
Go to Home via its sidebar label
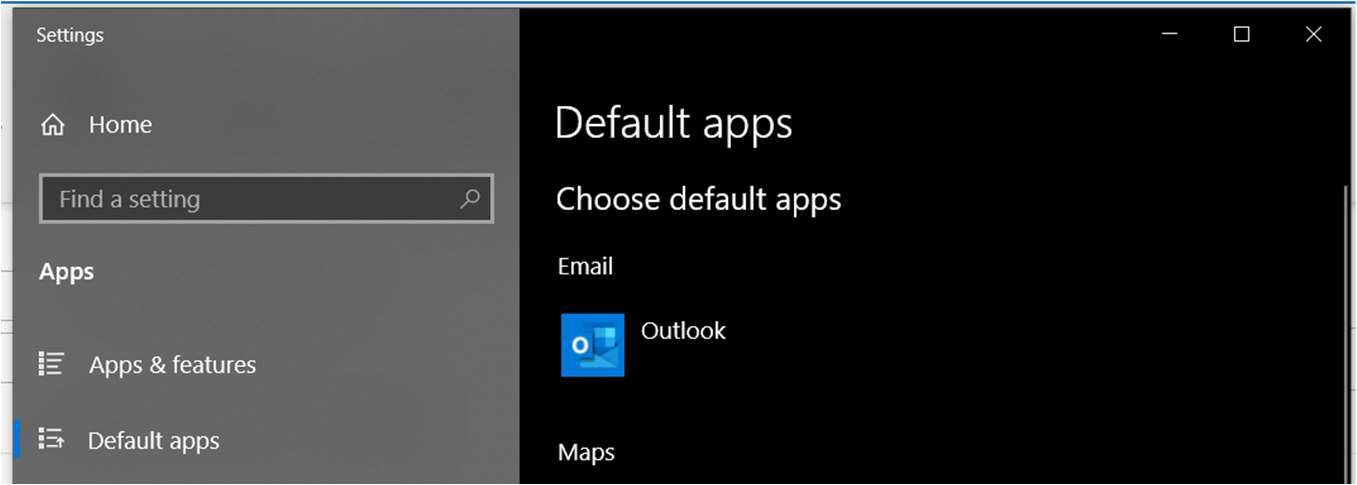(x=120, y=125)
